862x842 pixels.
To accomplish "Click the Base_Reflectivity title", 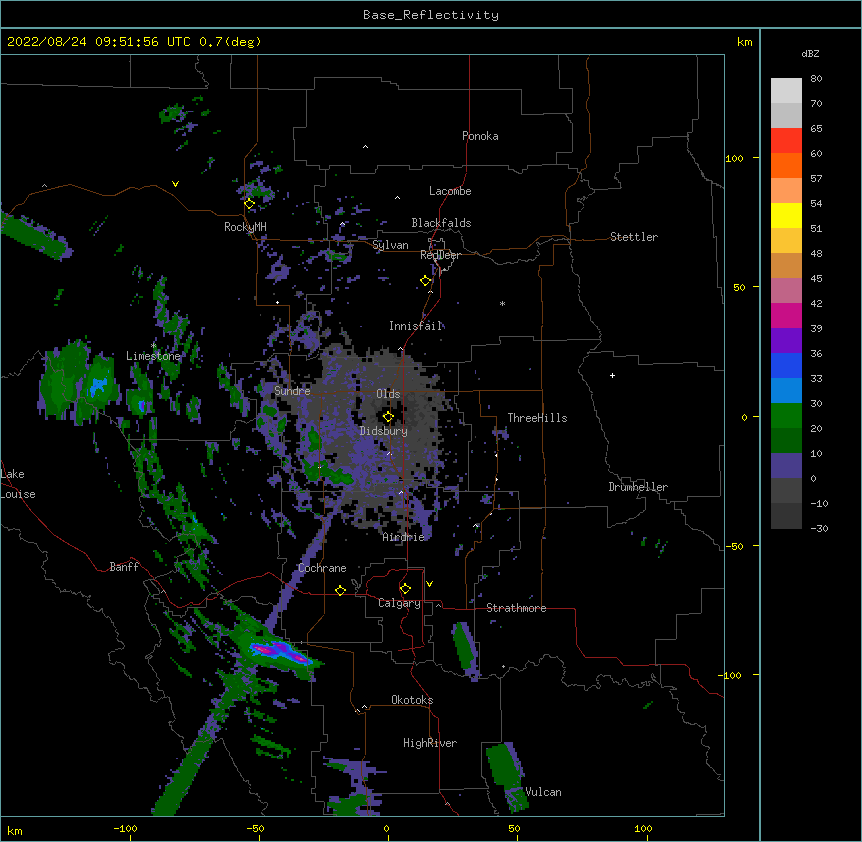I will [x=431, y=15].
